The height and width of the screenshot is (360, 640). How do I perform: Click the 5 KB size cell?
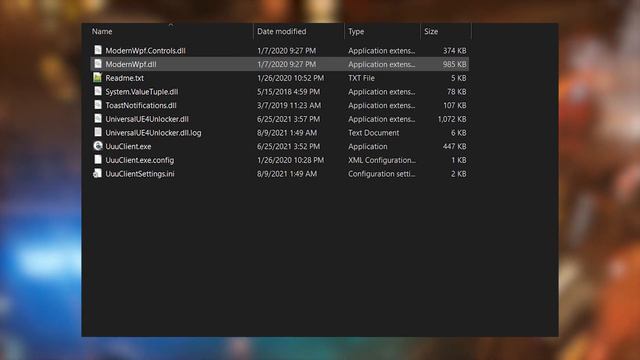(459, 78)
